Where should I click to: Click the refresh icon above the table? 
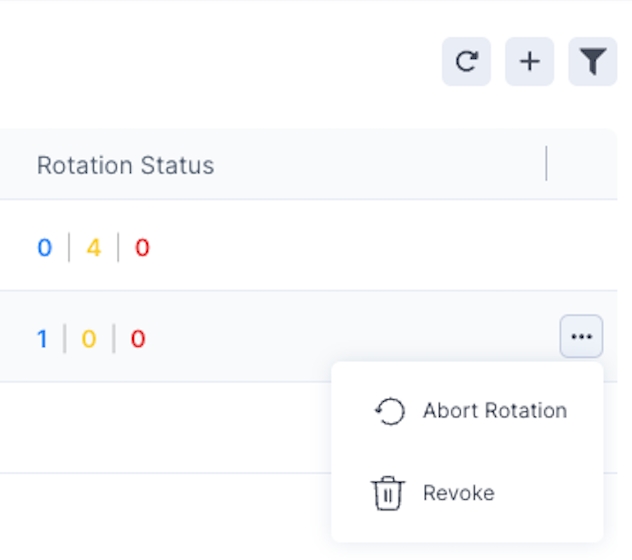(466, 62)
